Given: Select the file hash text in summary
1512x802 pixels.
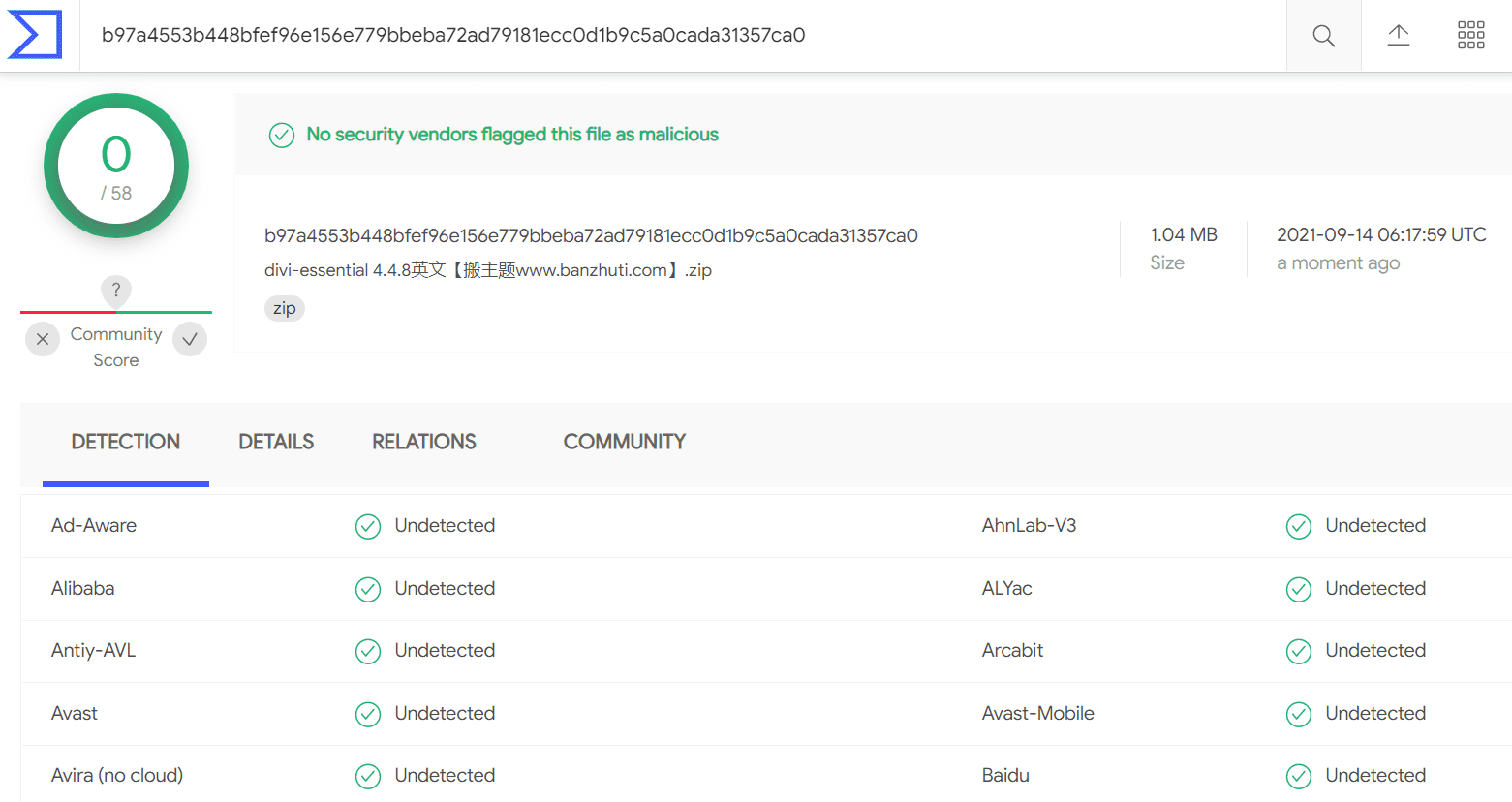Looking at the screenshot, I should point(591,235).
